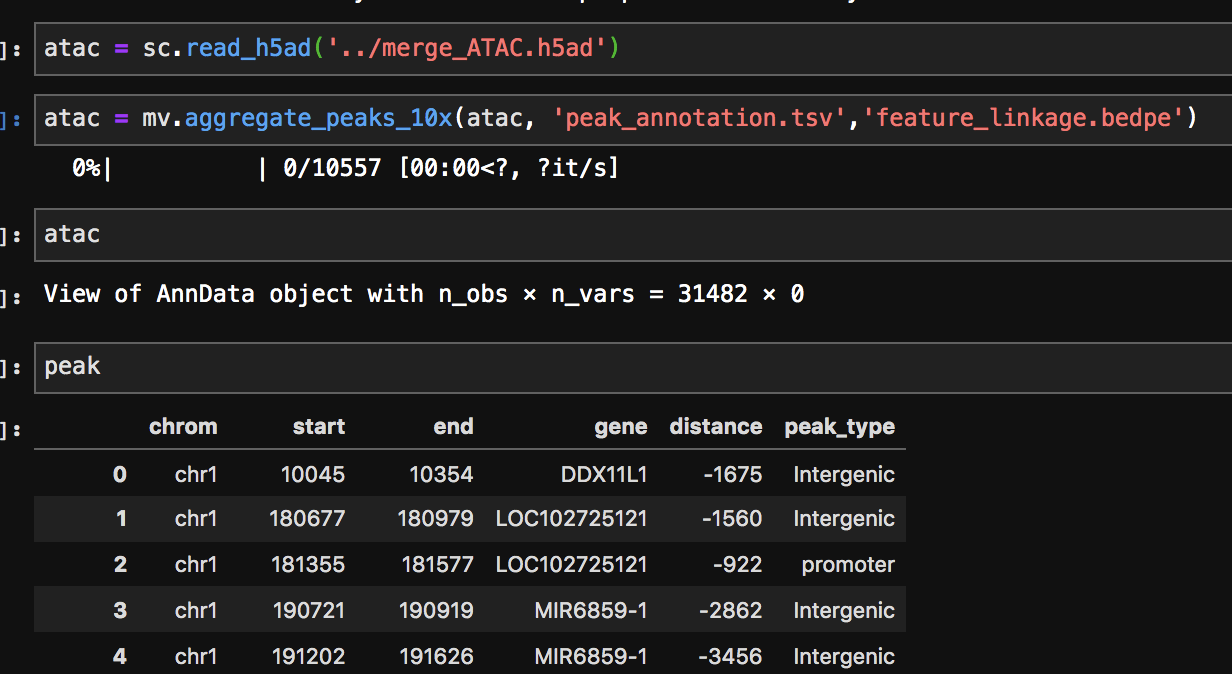The width and height of the screenshot is (1232, 674).
Task: Click the 'end' column header
Action: (453, 427)
